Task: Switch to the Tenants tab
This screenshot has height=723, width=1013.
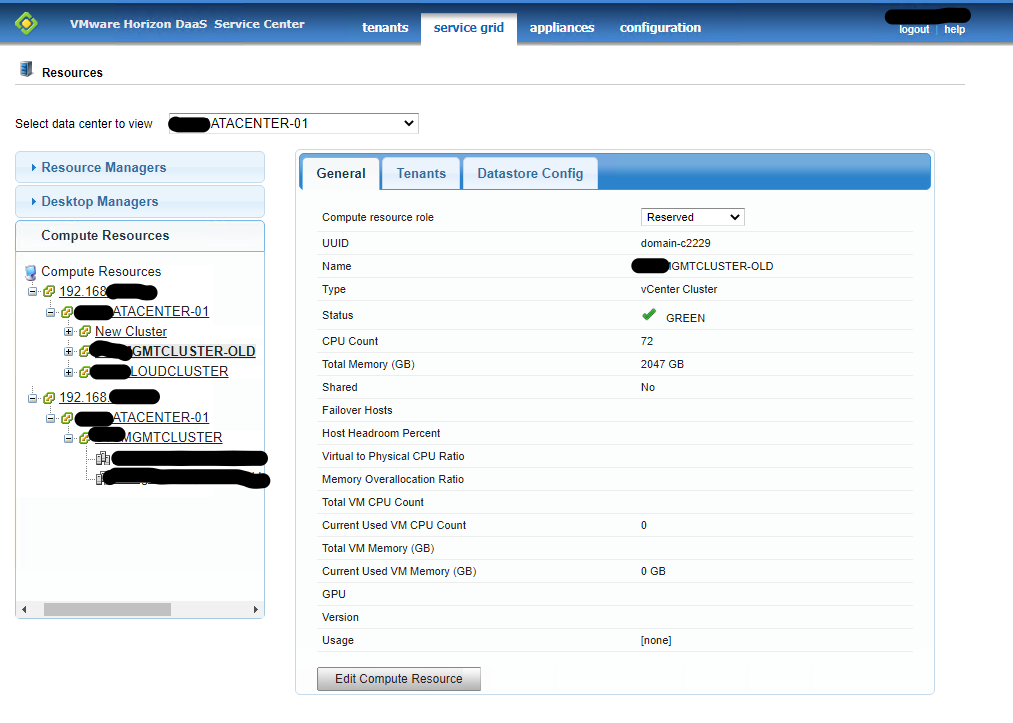Action: pos(421,173)
